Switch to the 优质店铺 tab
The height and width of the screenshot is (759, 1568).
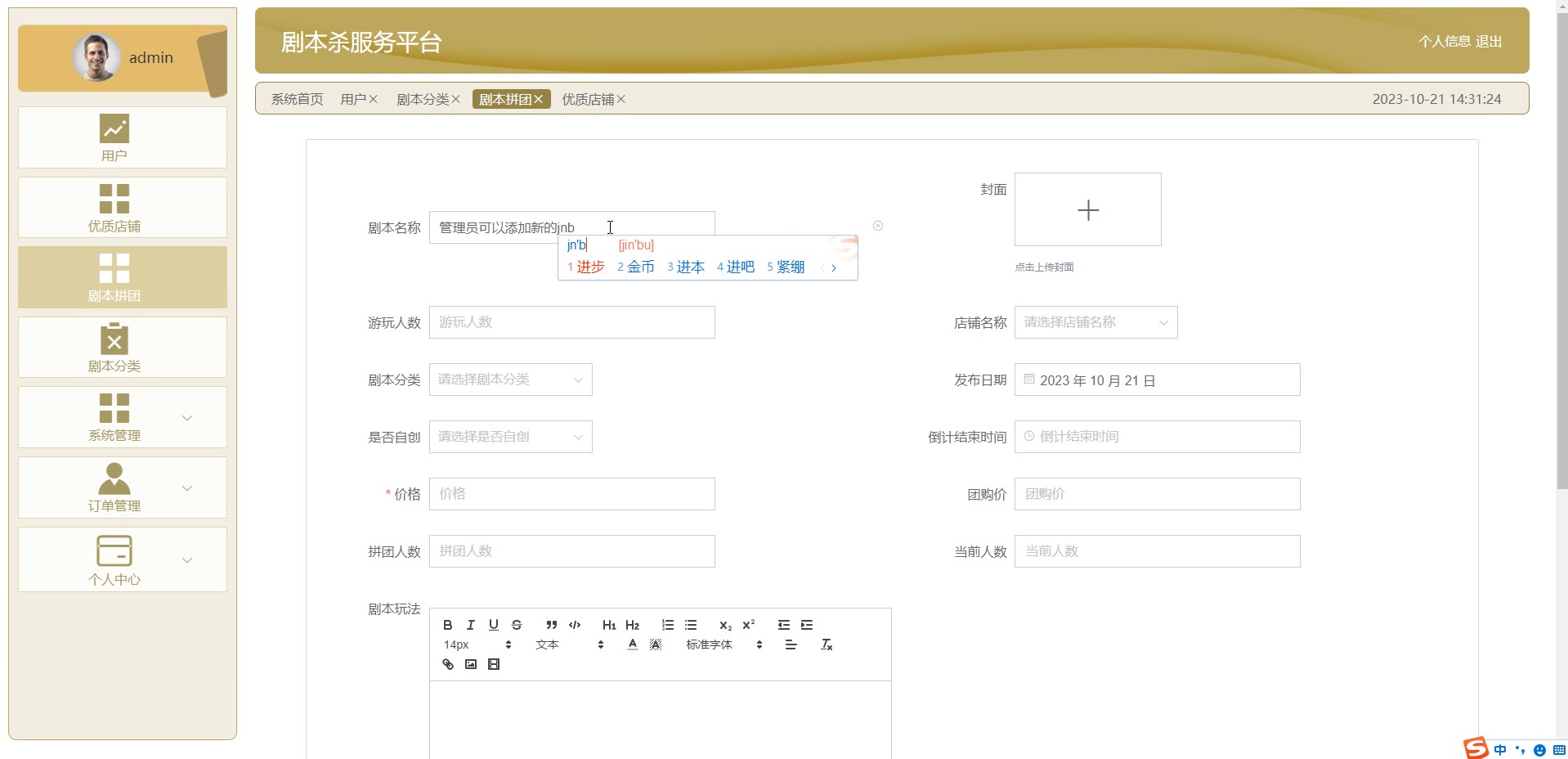[x=587, y=99]
